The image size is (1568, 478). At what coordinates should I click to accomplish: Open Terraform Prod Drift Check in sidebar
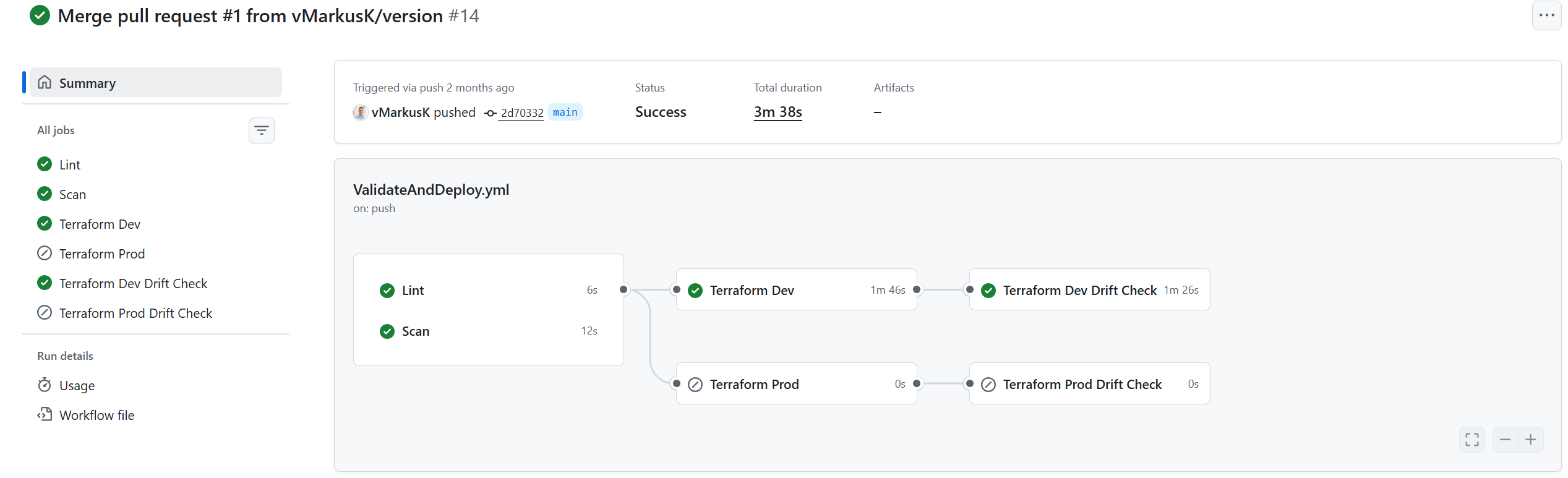click(156, 313)
